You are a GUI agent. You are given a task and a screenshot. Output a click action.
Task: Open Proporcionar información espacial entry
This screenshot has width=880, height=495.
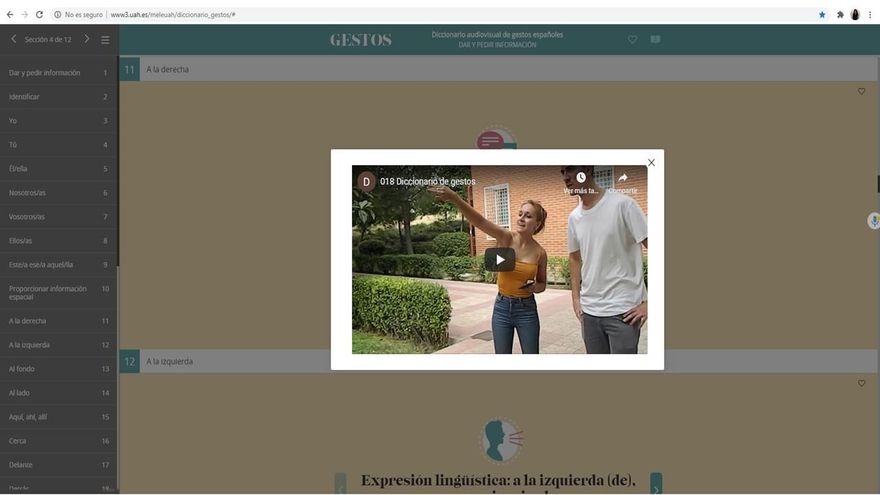point(58,292)
